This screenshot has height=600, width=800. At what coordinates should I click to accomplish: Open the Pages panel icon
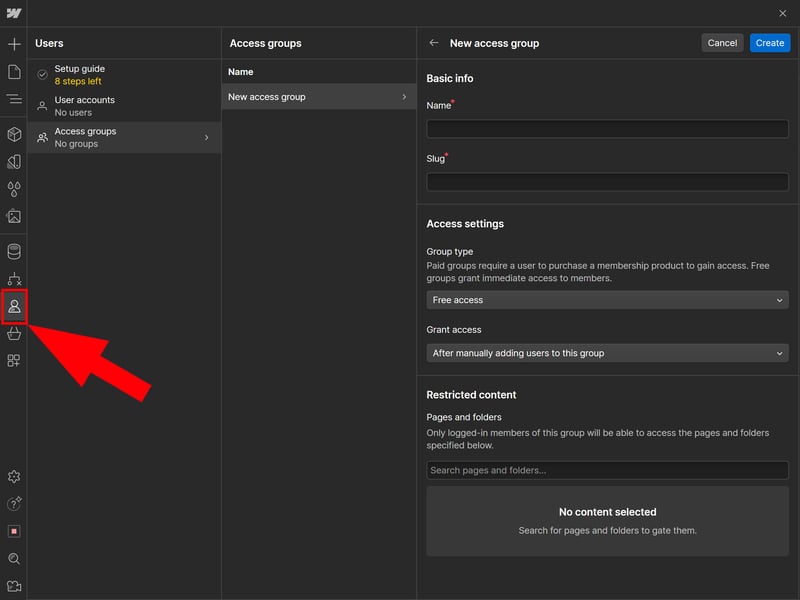click(14, 72)
